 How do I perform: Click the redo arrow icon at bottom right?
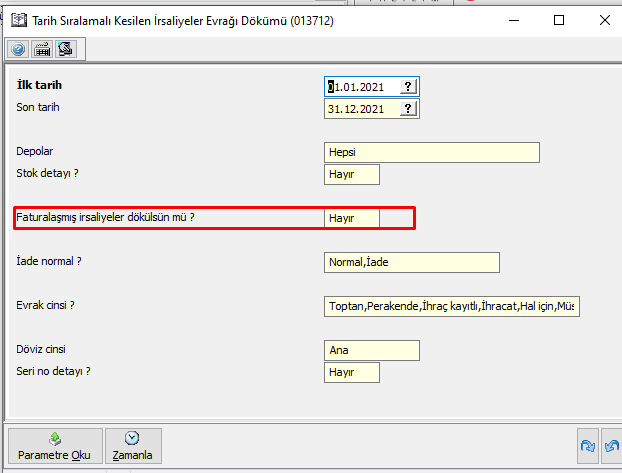coord(587,445)
